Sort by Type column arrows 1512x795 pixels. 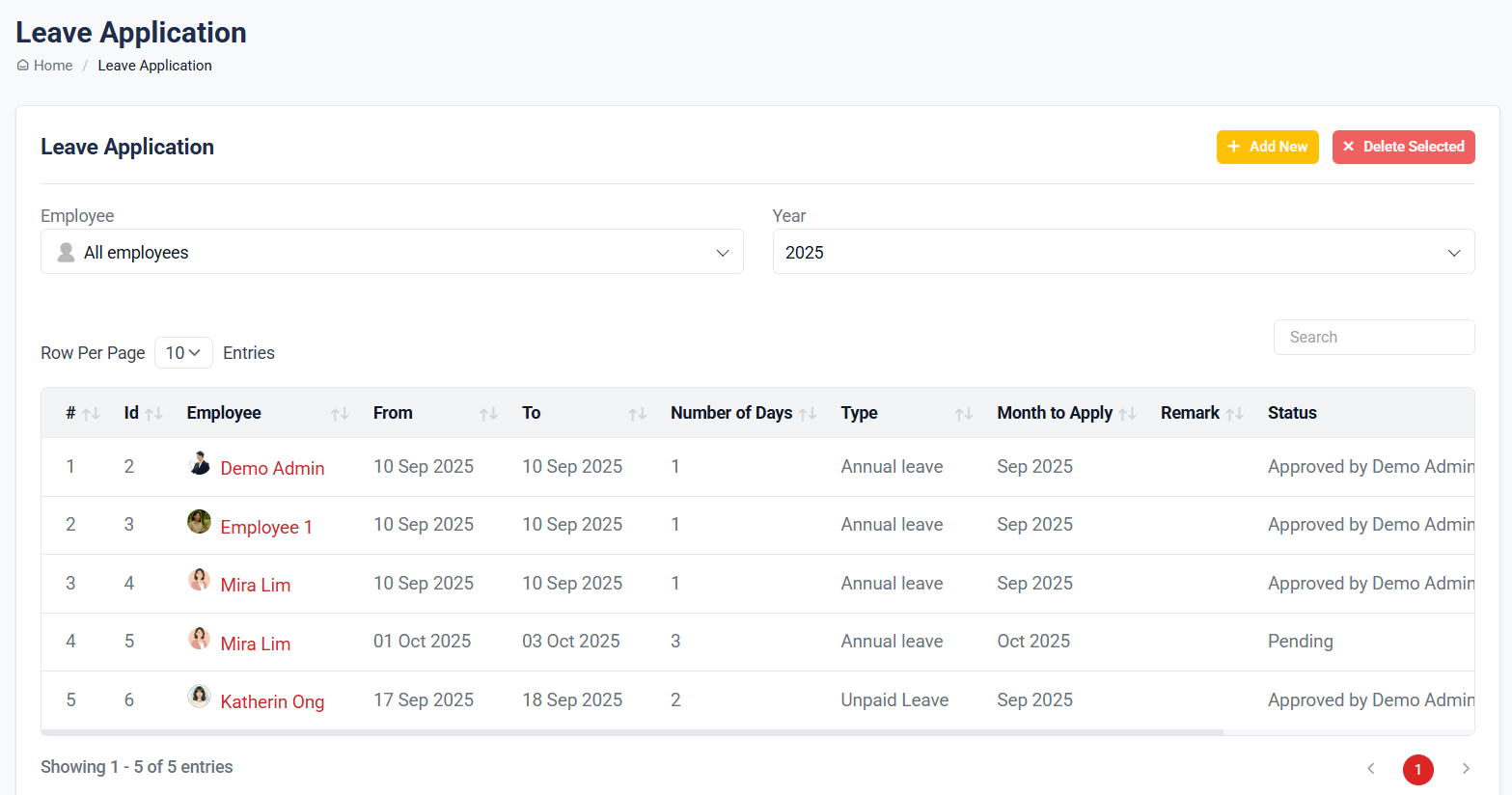pyautogui.click(x=963, y=414)
